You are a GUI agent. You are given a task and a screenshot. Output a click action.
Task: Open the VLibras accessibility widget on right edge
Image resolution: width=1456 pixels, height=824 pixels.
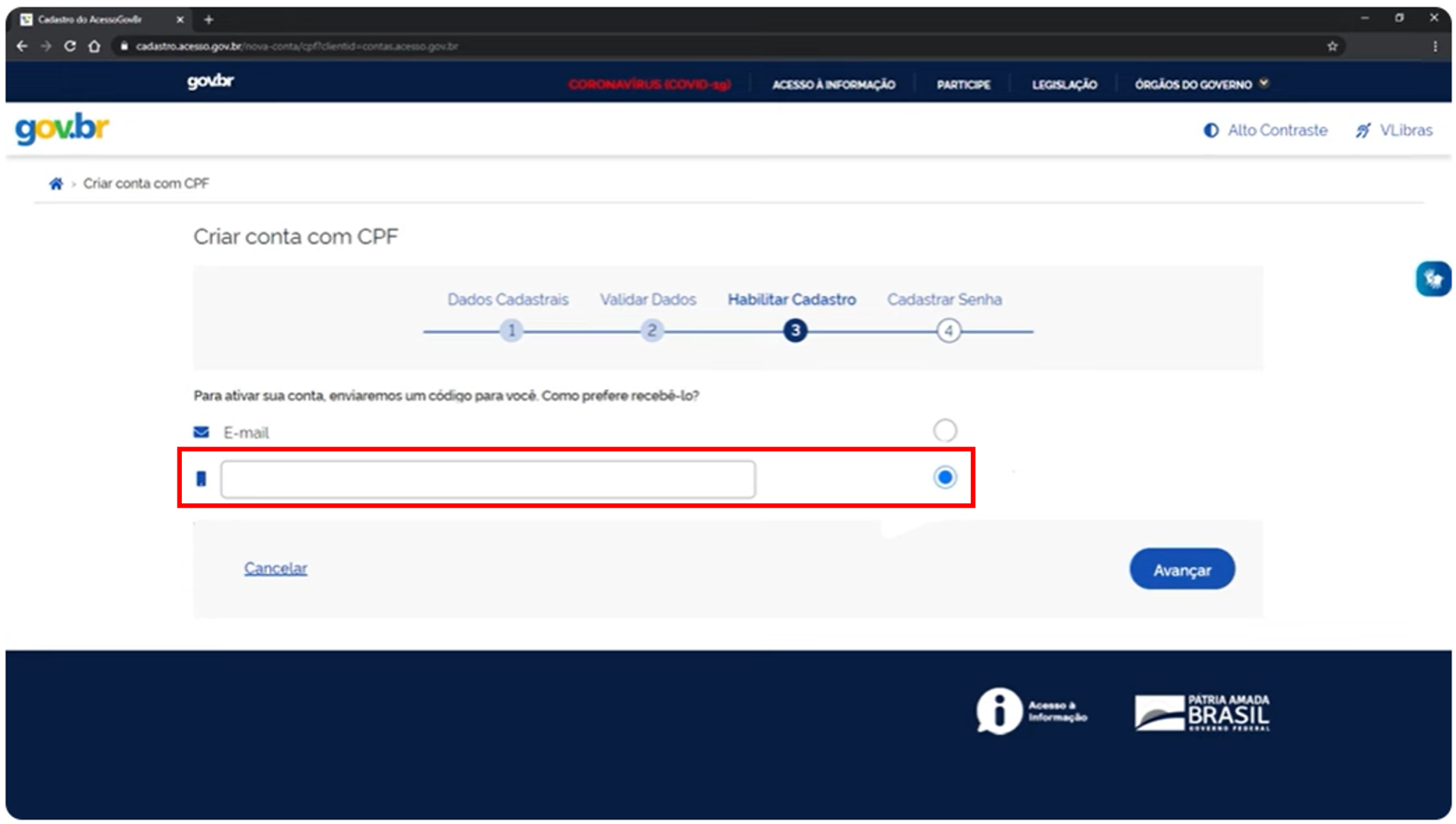pos(1433,279)
